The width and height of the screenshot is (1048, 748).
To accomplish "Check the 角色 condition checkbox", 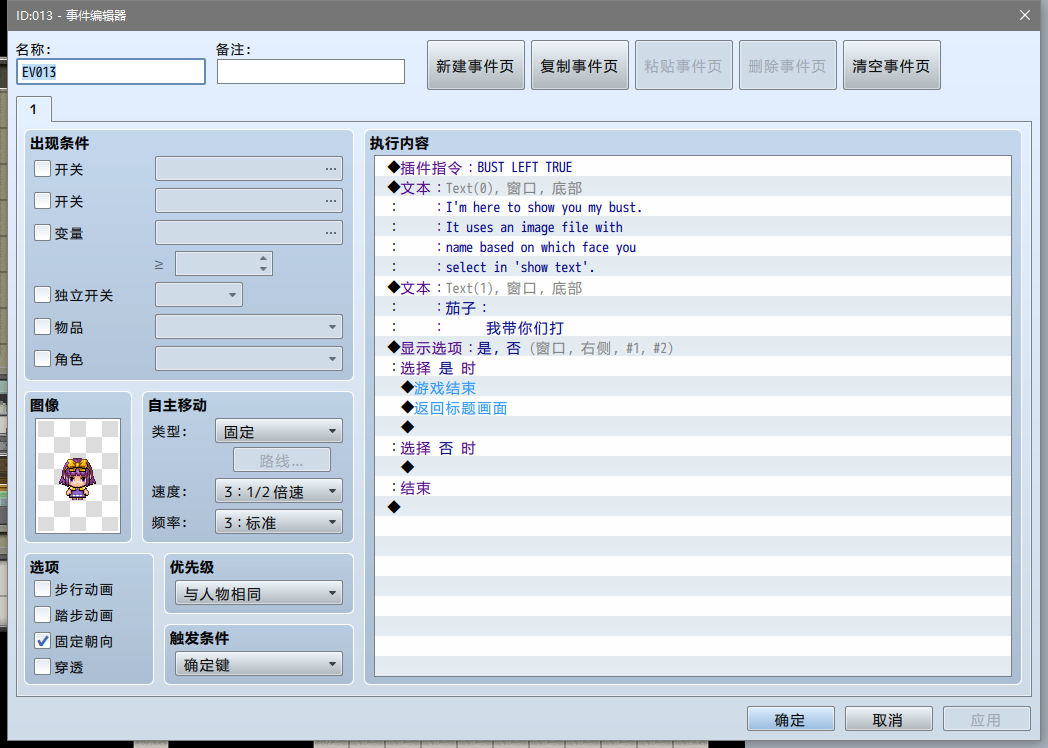I will [x=42, y=359].
